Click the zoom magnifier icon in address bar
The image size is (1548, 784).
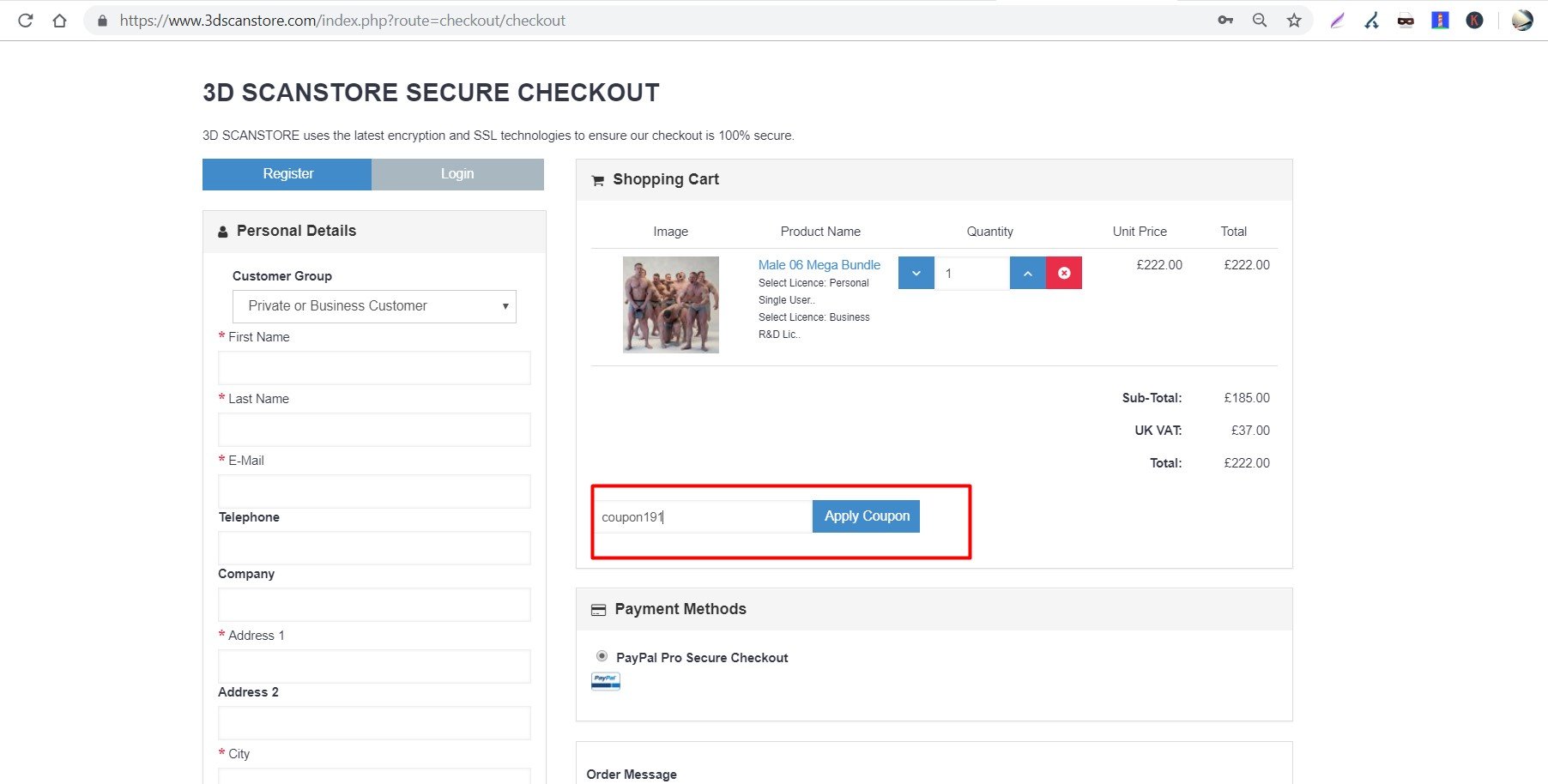[1260, 21]
